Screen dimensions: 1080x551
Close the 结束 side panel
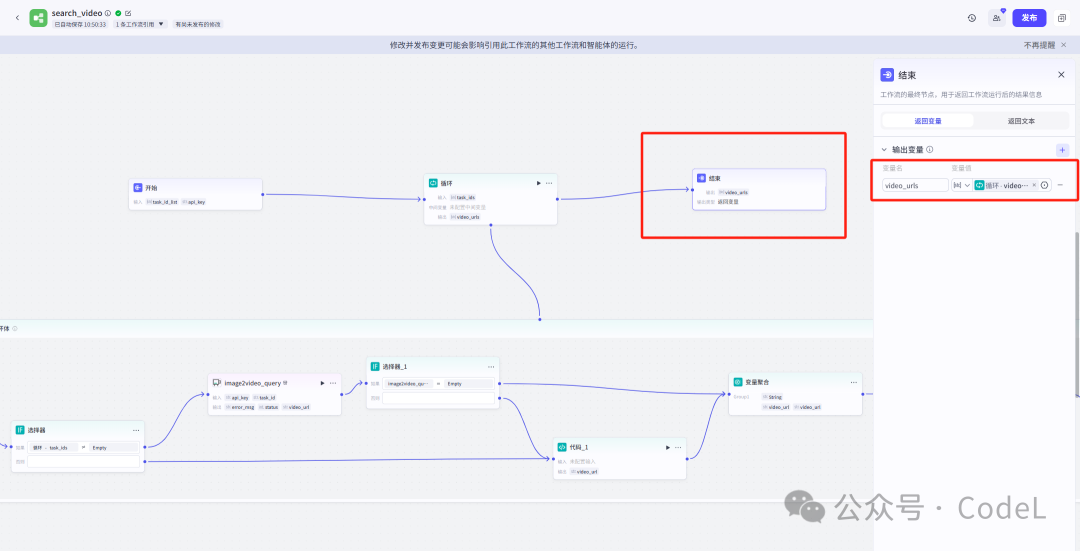click(1061, 75)
